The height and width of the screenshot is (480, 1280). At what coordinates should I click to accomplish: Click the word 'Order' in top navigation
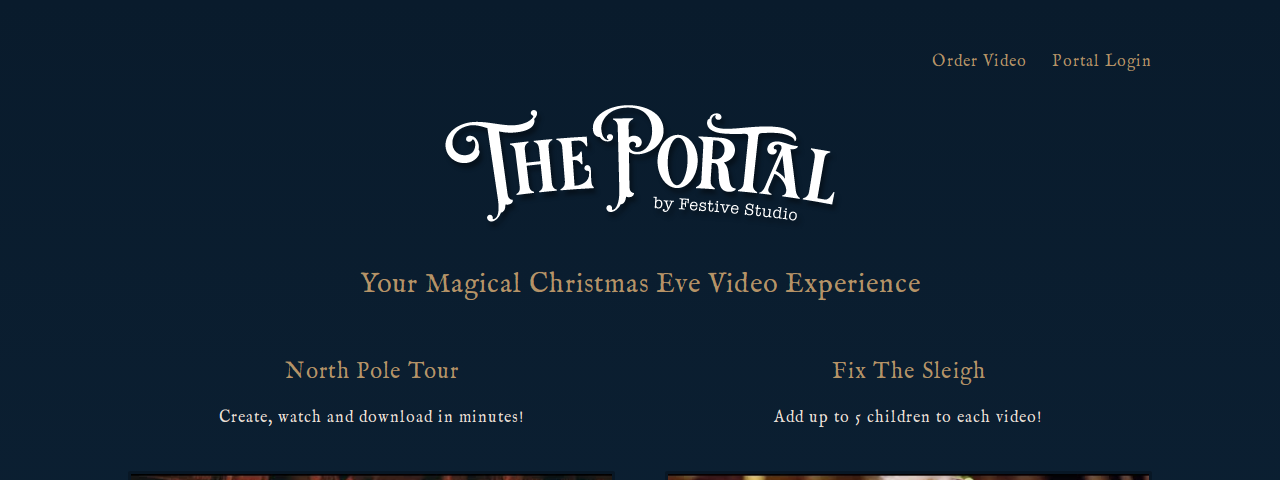[x=954, y=61]
